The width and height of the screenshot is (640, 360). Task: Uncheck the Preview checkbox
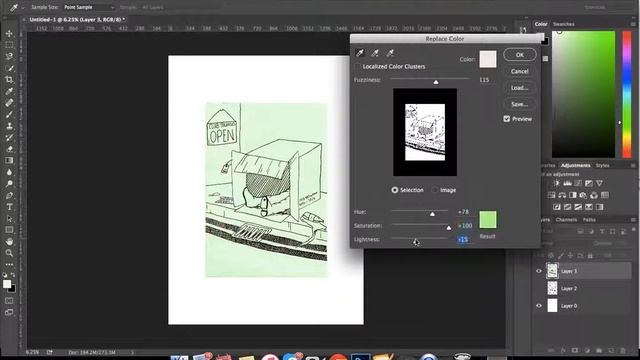507,119
